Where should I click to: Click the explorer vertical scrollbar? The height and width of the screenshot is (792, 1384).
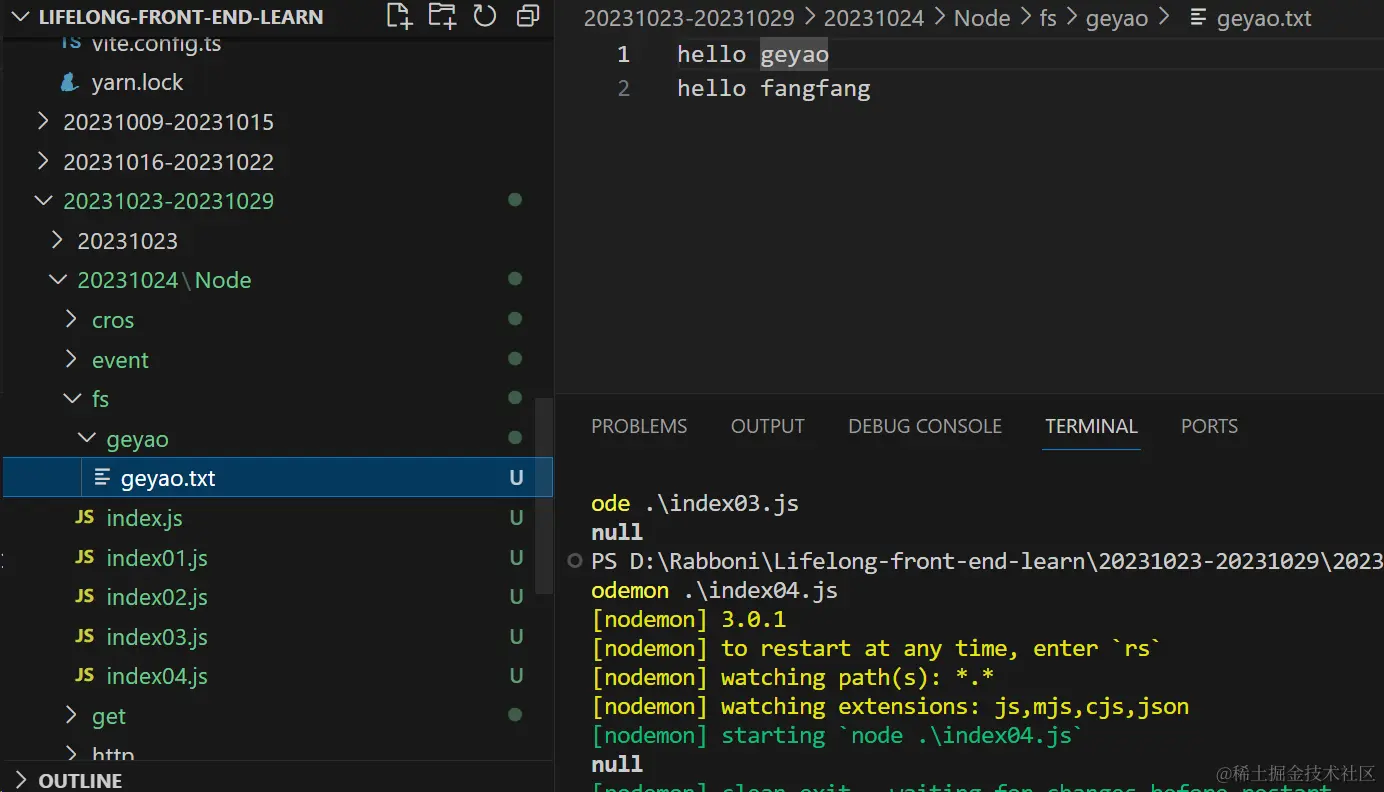tap(544, 495)
